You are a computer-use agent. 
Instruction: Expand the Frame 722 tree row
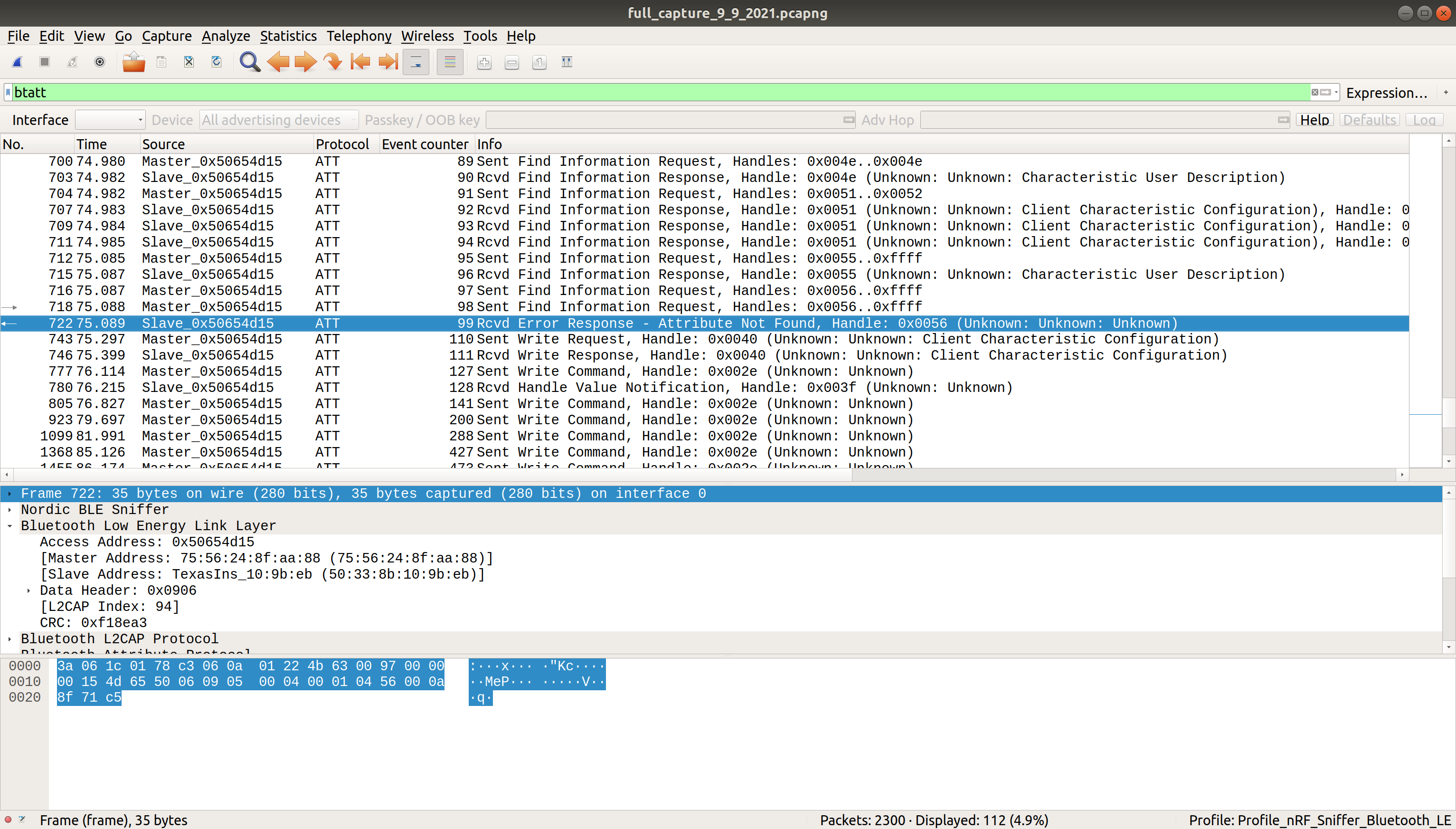pyautogui.click(x=9, y=494)
